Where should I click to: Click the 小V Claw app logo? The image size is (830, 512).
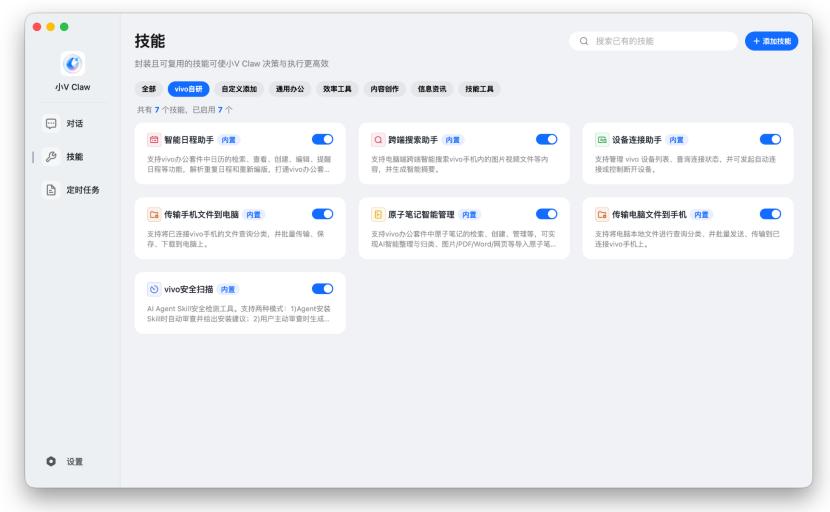pos(73,64)
